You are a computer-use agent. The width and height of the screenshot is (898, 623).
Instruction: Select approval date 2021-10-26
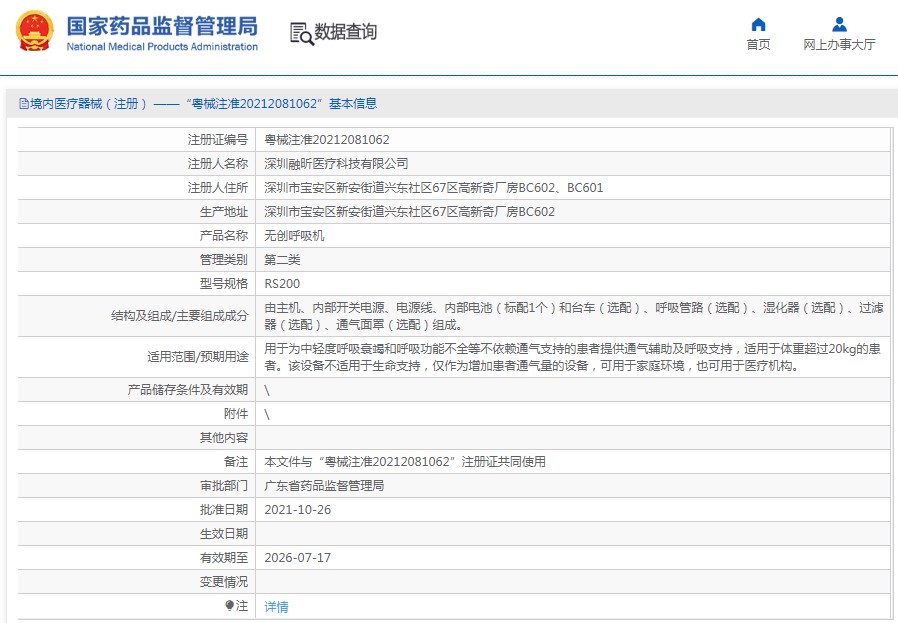click(x=297, y=510)
